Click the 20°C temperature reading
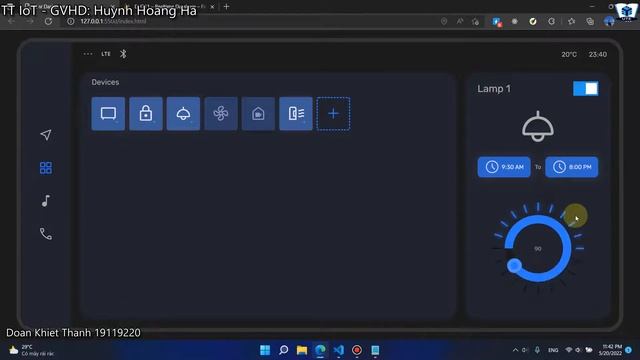The image size is (640, 360). (569, 54)
